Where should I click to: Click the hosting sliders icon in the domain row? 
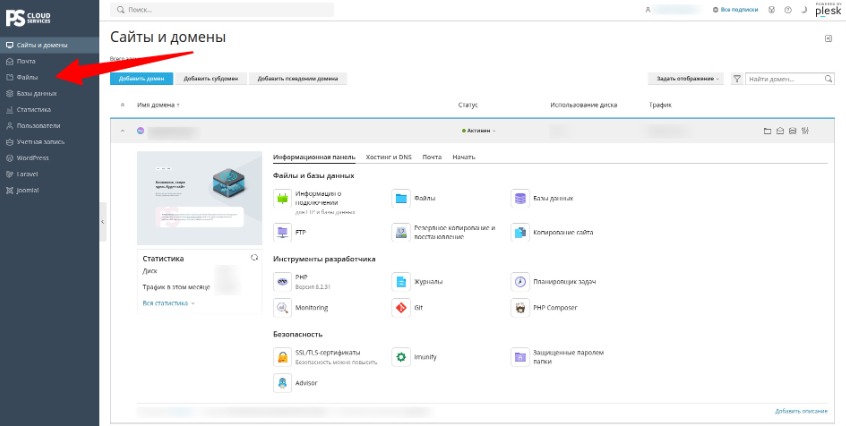pos(806,131)
